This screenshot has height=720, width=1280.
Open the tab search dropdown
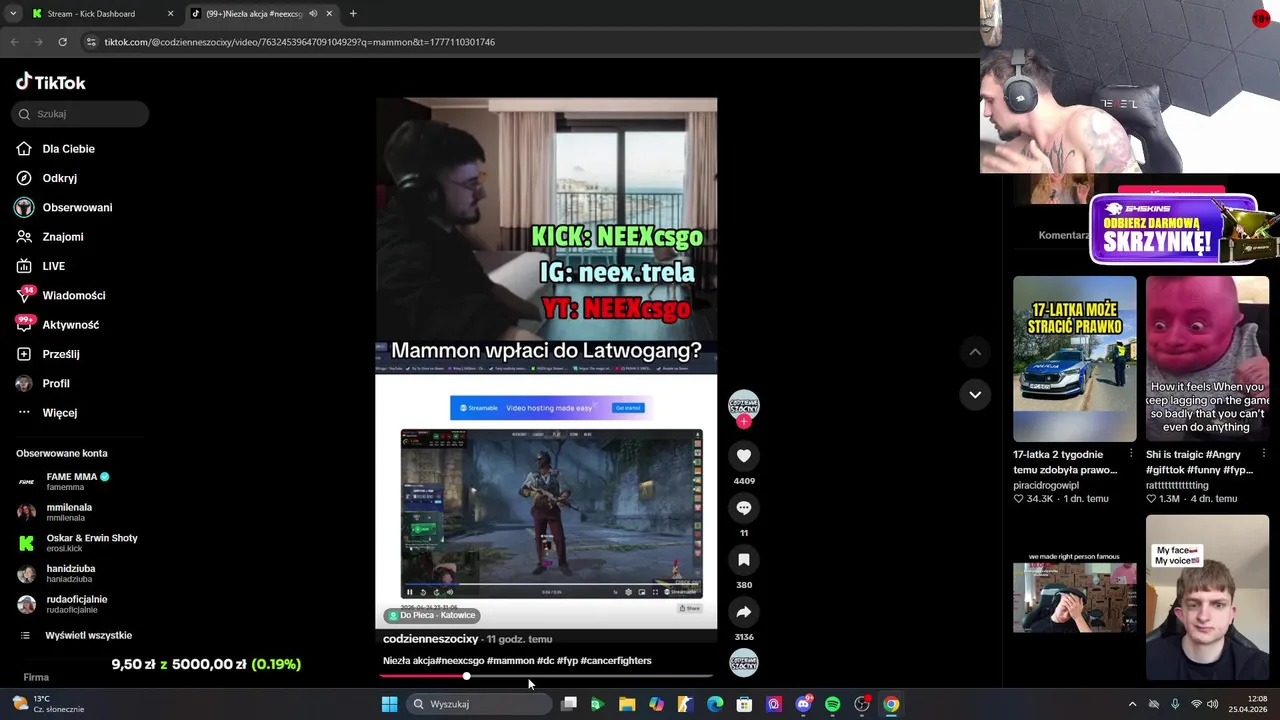tap(12, 14)
